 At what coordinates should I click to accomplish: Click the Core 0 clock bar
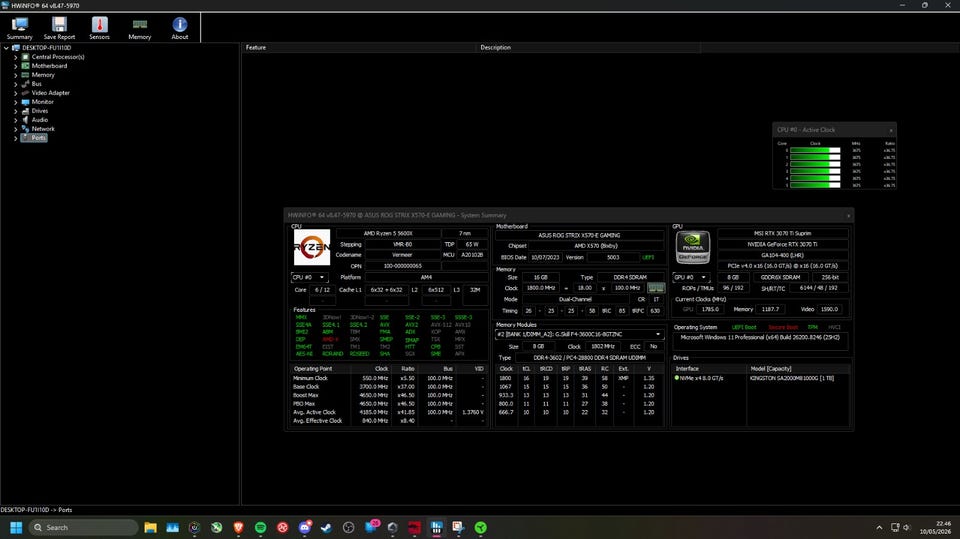[x=816, y=150]
